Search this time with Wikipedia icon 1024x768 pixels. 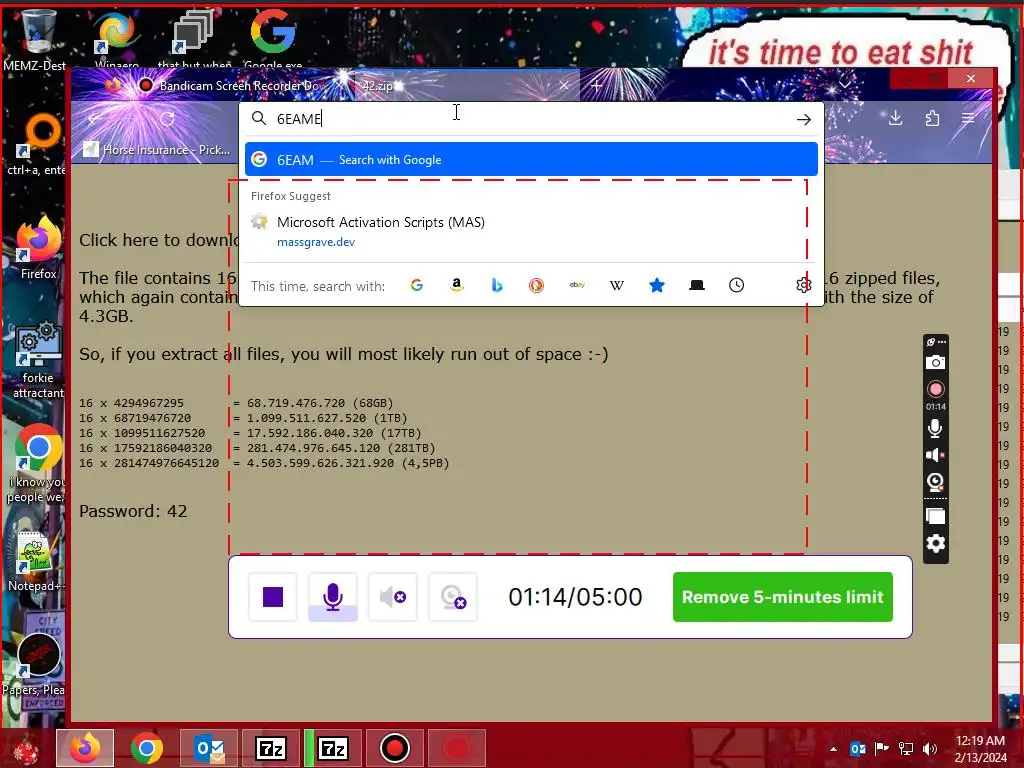(616, 285)
